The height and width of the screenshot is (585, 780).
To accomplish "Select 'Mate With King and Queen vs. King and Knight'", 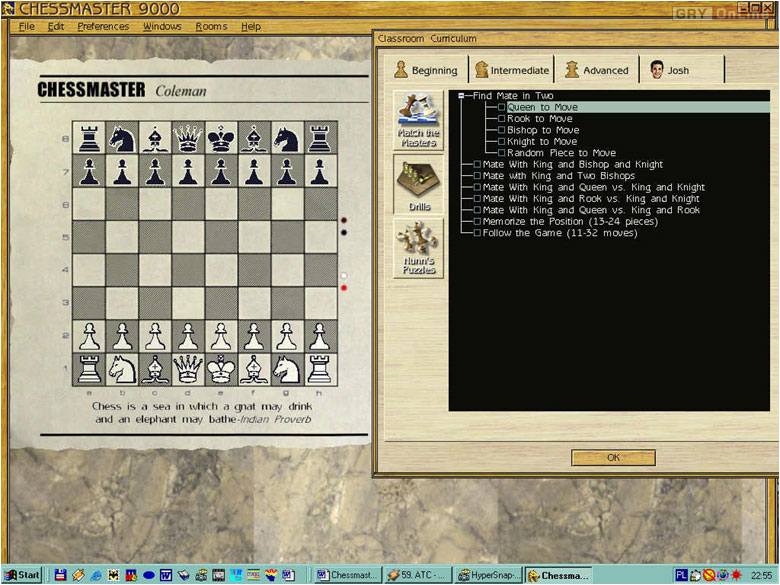I will (x=594, y=187).
